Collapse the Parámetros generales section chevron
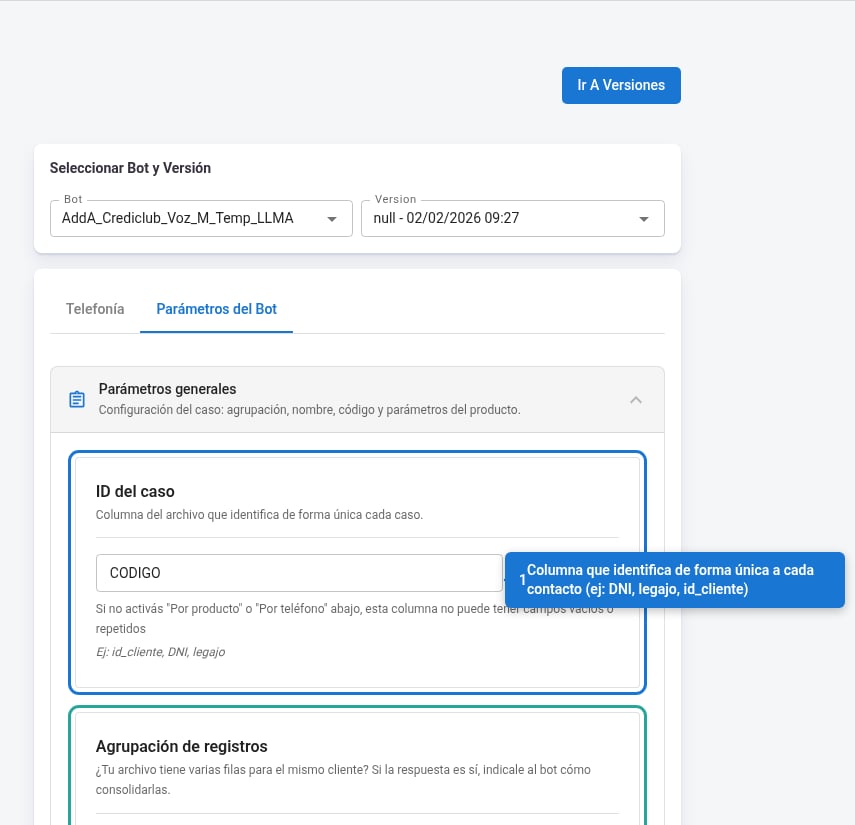 point(636,400)
